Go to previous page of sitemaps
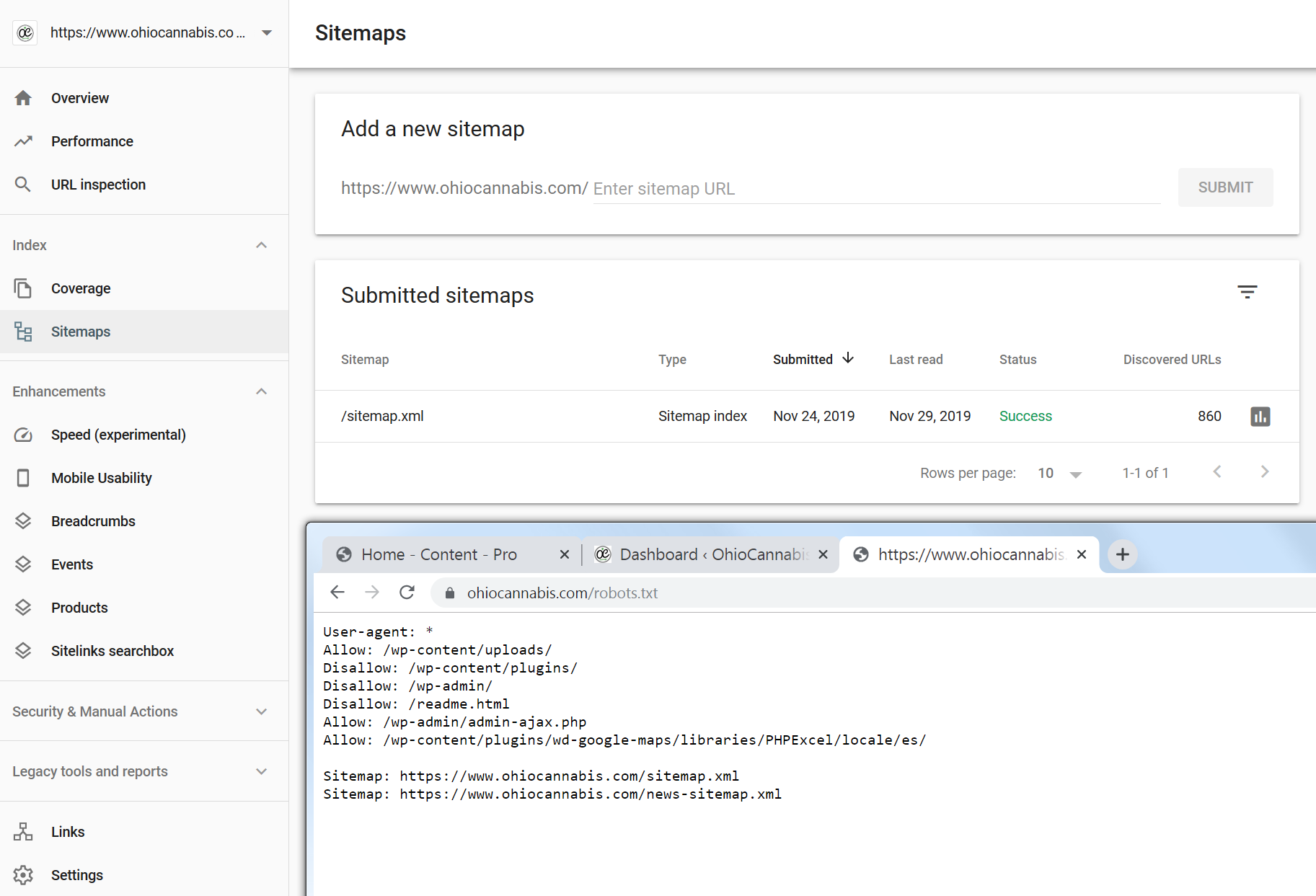This screenshot has width=1316, height=896. coord(1217,471)
